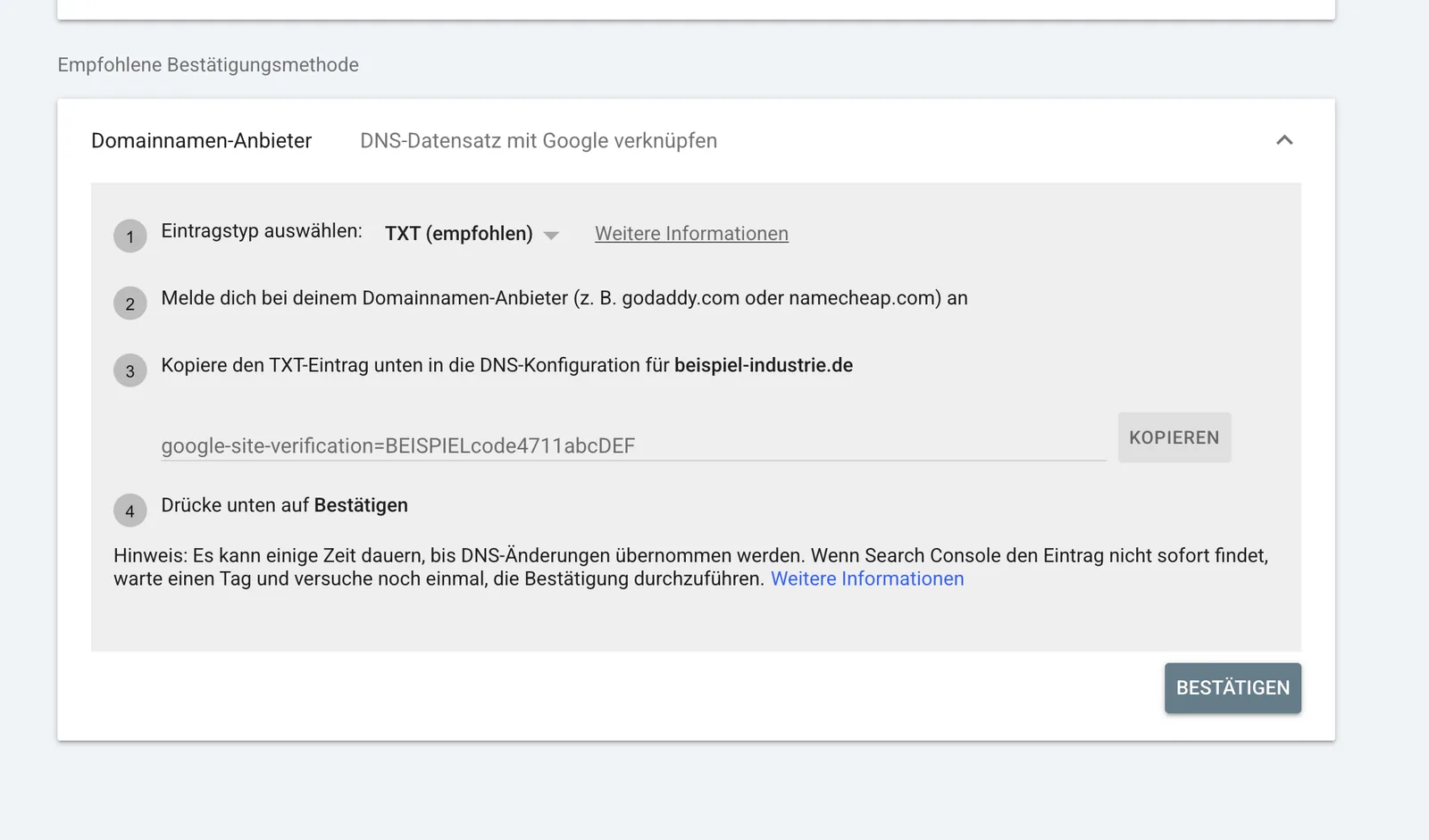The image size is (1429, 840).
Task: Click the KOPIEREN button
Action: (1174, 437)
